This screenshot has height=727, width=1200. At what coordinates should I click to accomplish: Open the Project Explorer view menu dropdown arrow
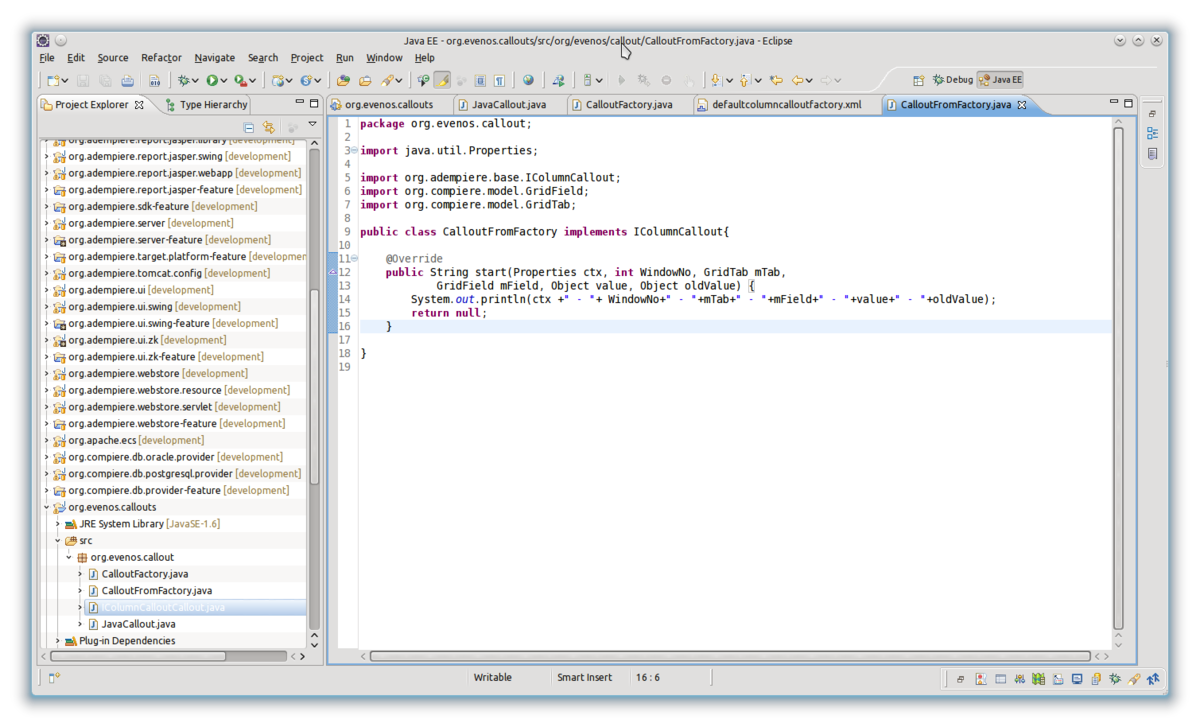[x=312, y=125]
